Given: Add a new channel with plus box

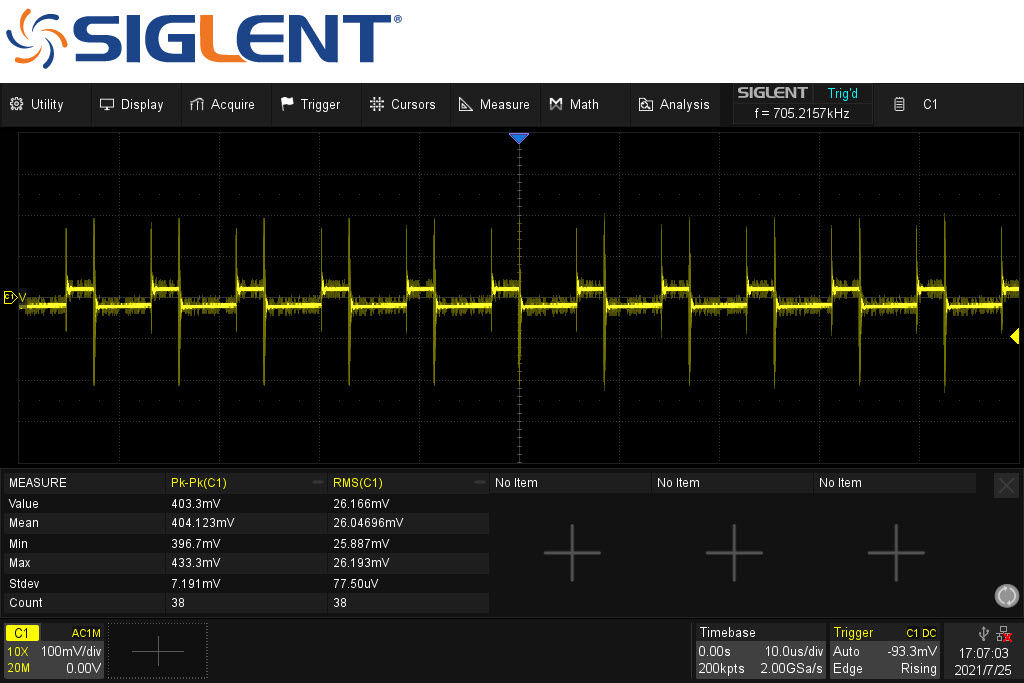Looking at the screenshot, I should 158,650.
